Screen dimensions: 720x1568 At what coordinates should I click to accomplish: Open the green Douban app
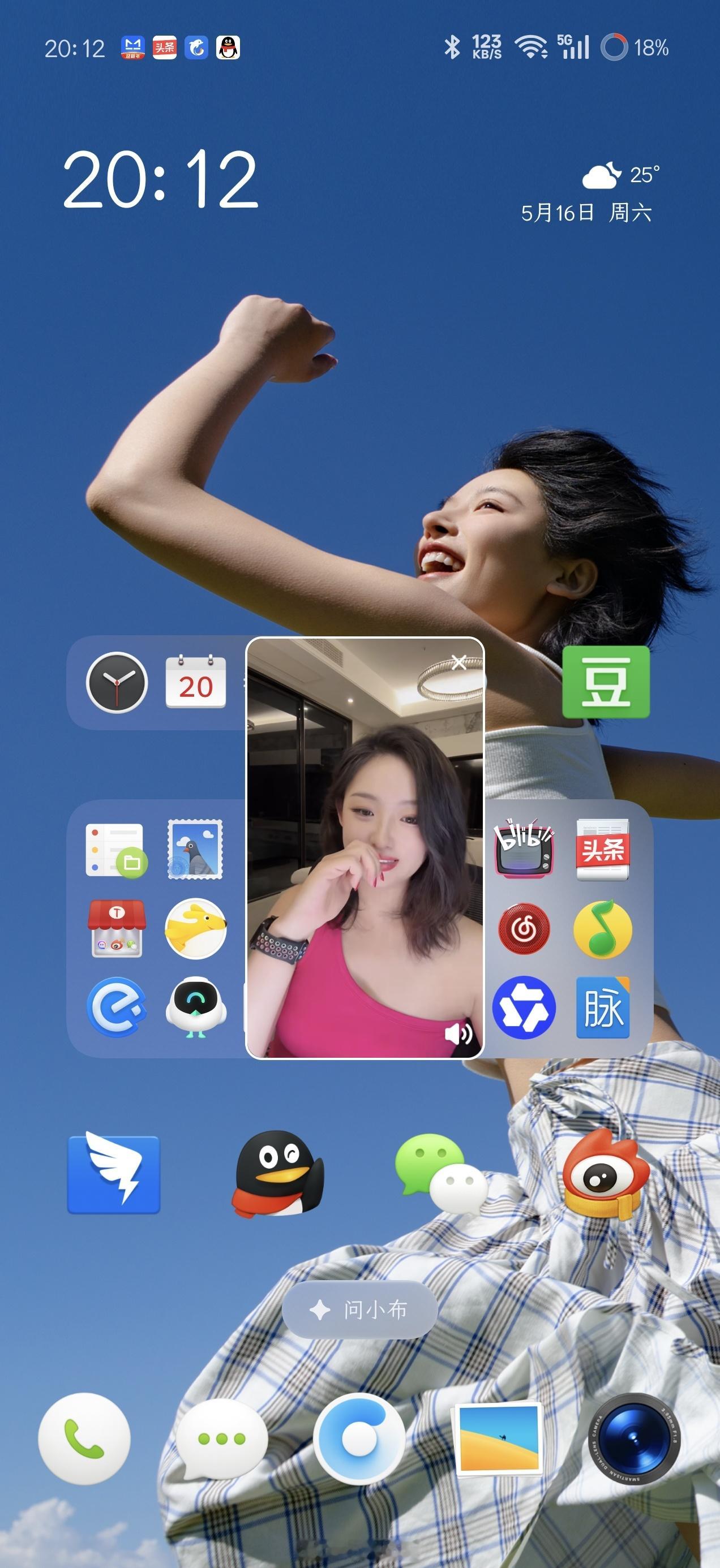pyautogui.click(x=606, y=682)
